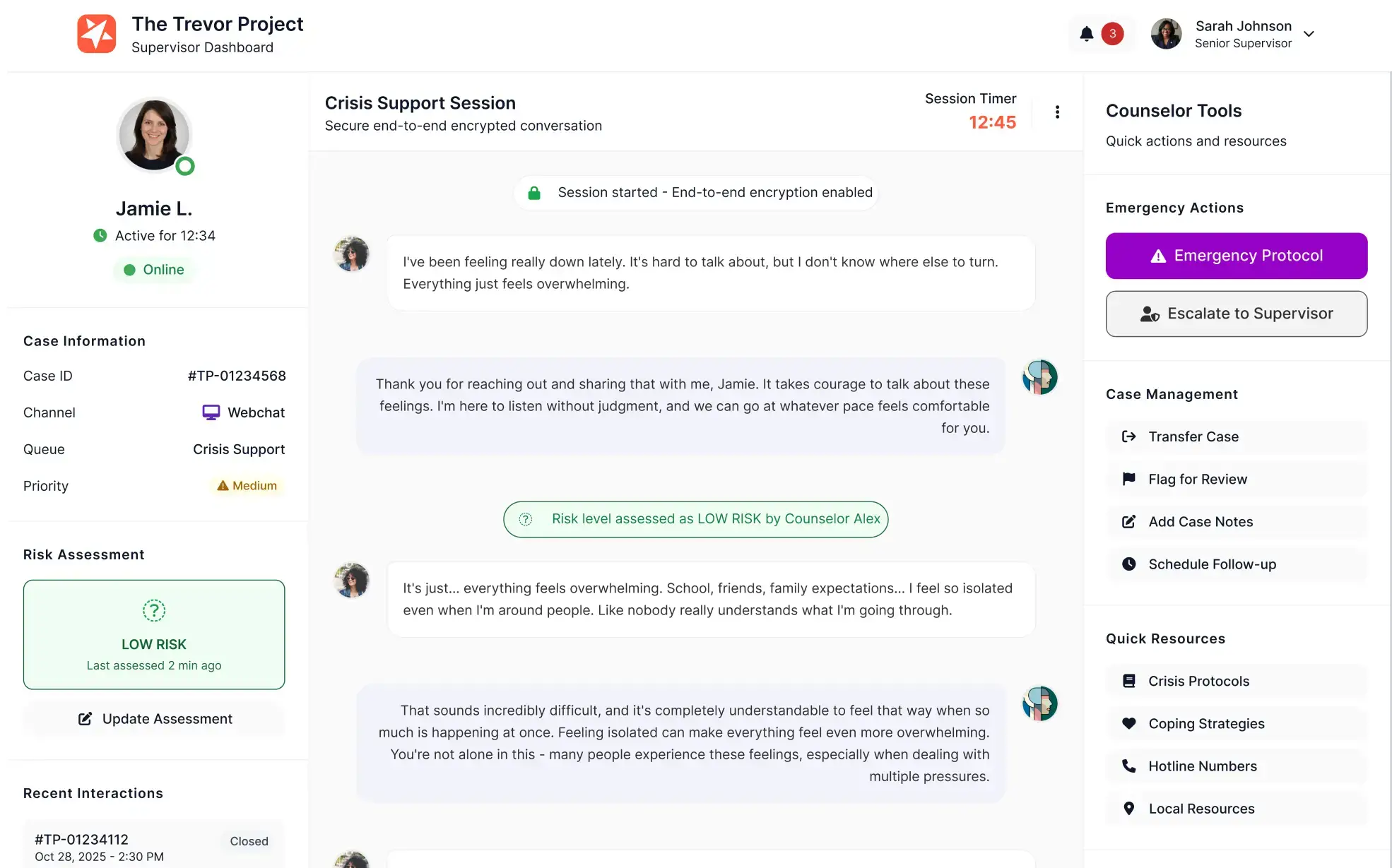Click the Crisis Protocols book icon
Image resolution: width=1392 pixels, height=868 pixels.
click(x=1129, y=680)
